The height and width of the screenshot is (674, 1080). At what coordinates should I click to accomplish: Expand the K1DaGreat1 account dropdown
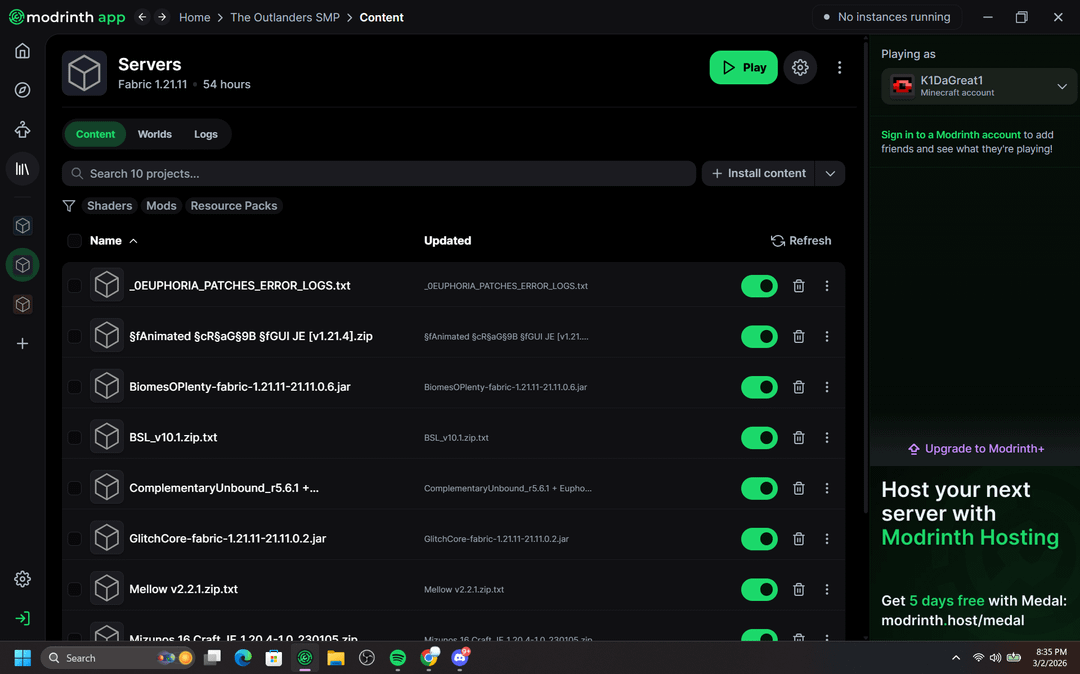1061,87
